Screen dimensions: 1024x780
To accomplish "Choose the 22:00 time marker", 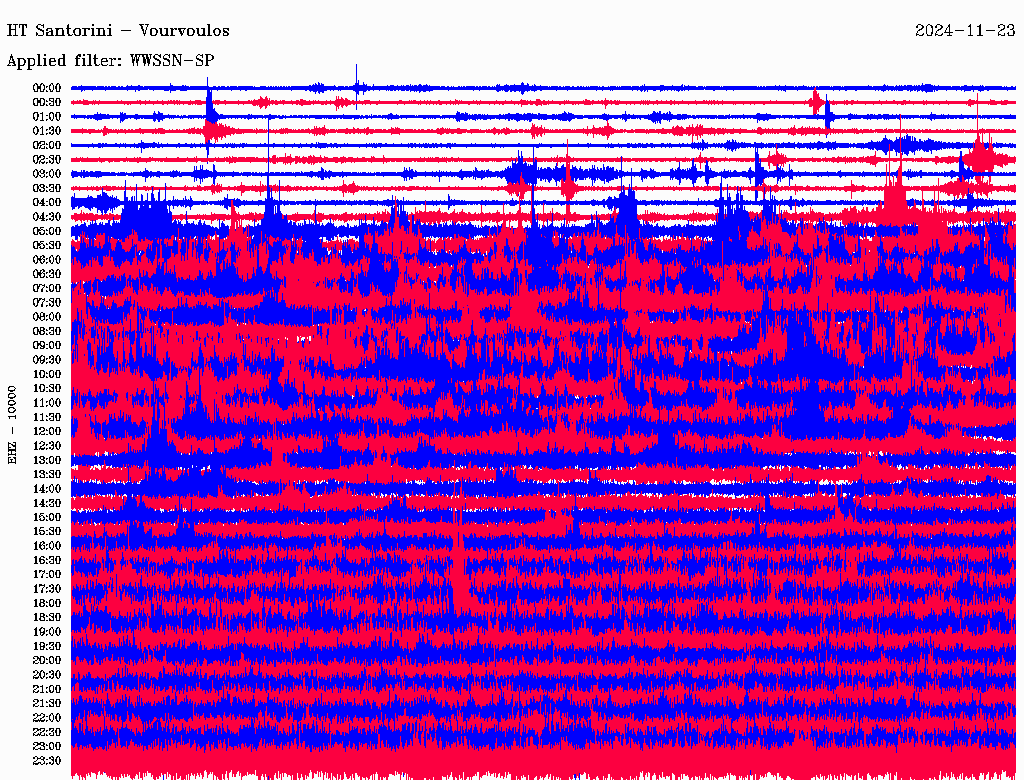I will (47, 718).
